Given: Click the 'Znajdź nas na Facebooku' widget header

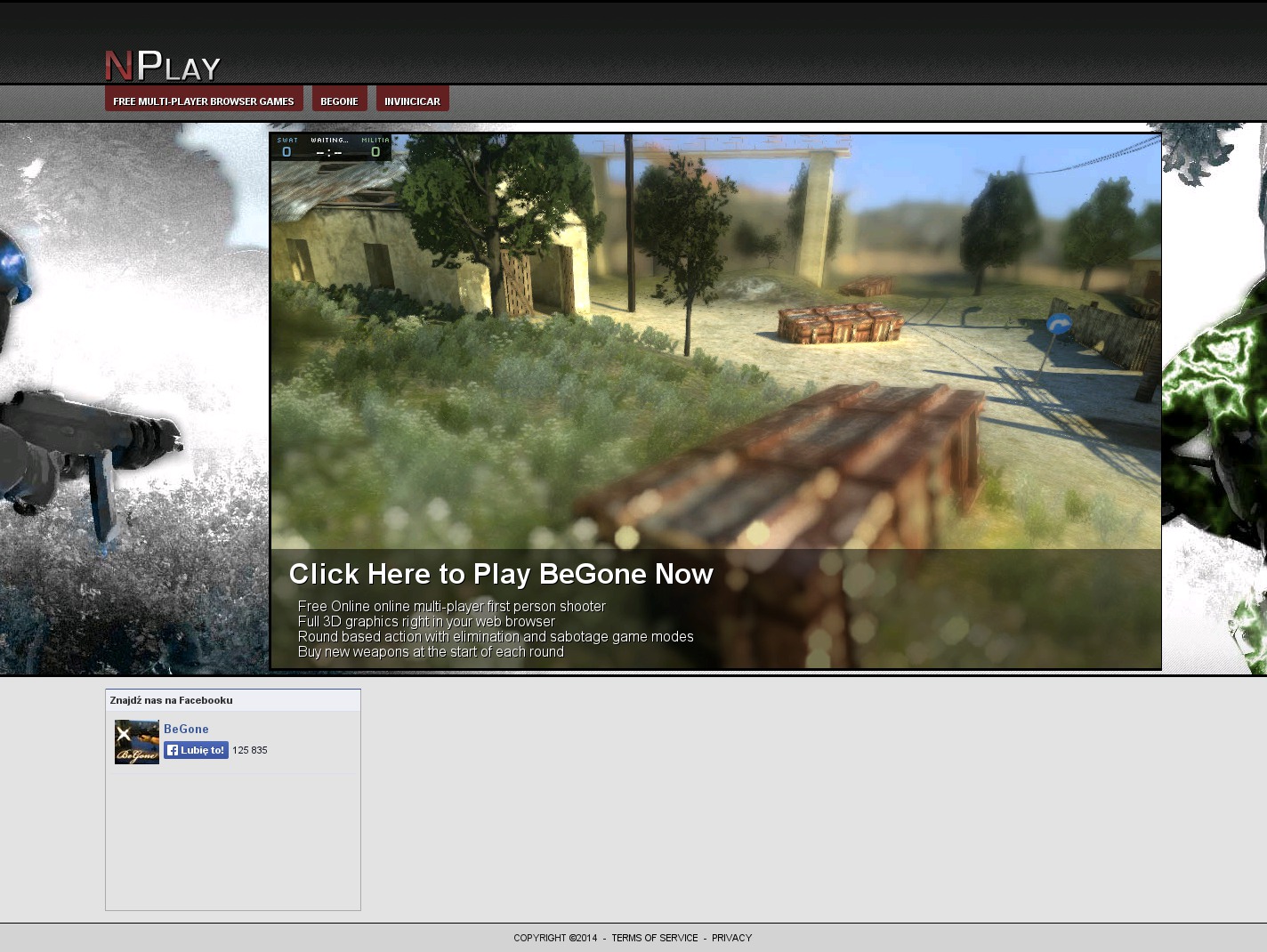Looking at the screenshot, I should 172,700.
